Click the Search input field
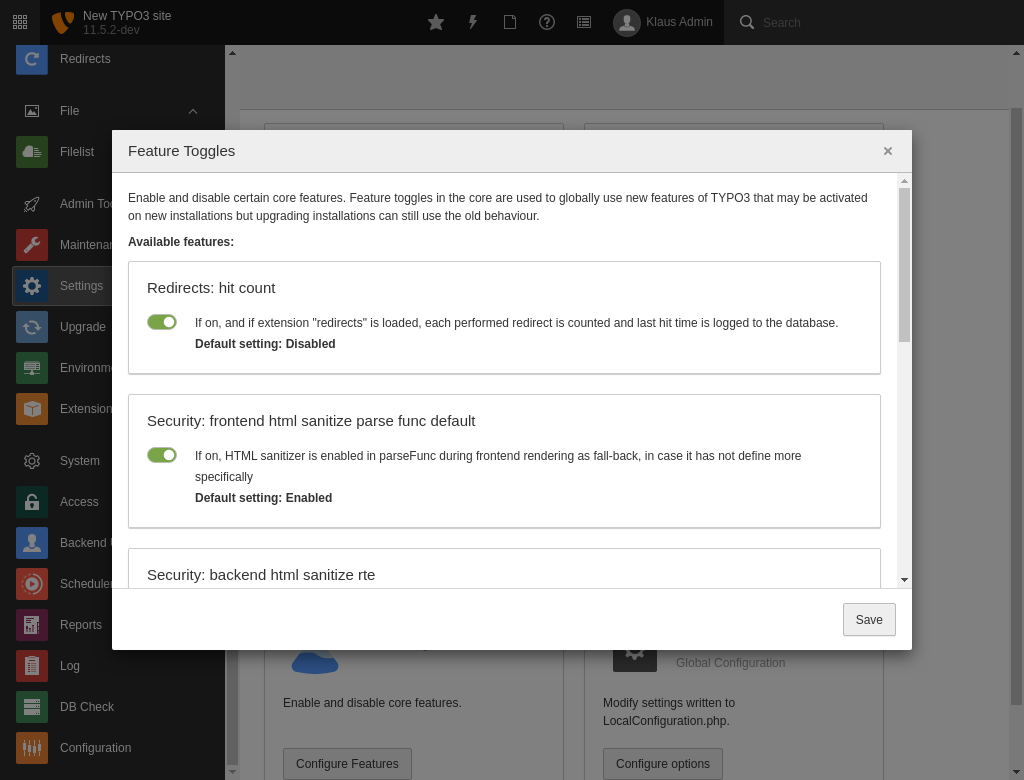Screen dimensions: 1024x780 pyautogui.click(x=882, y=22)
